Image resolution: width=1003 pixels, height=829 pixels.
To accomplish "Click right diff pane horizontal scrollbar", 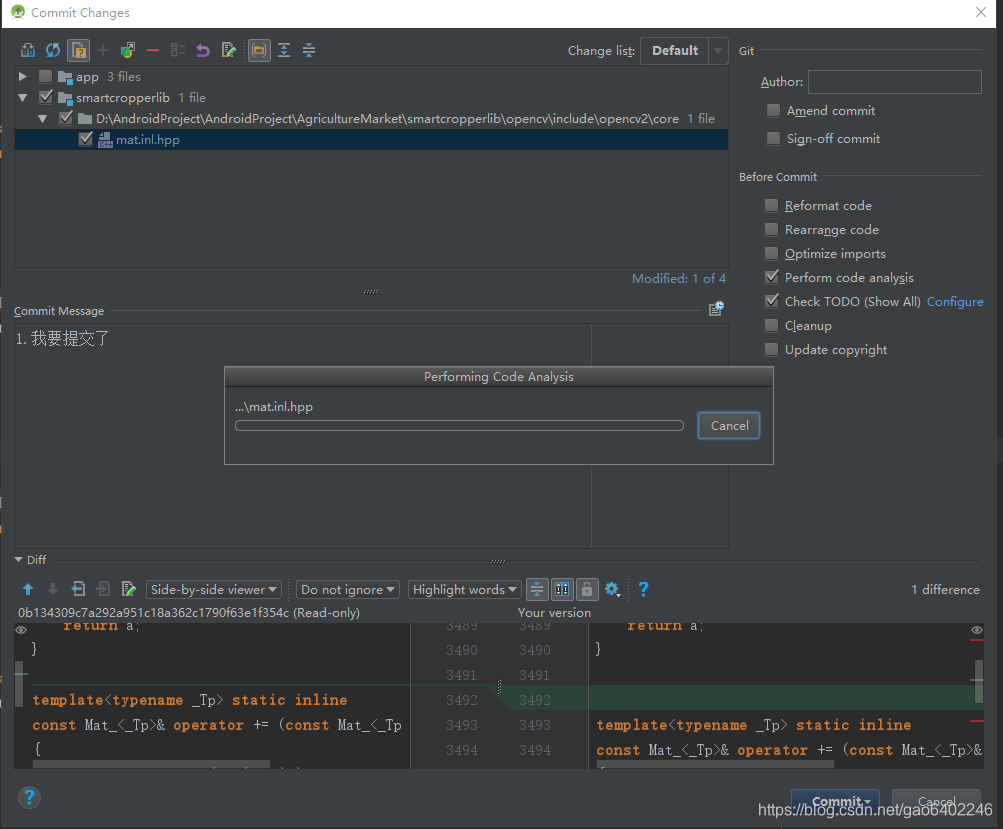I will coord(715,764).
